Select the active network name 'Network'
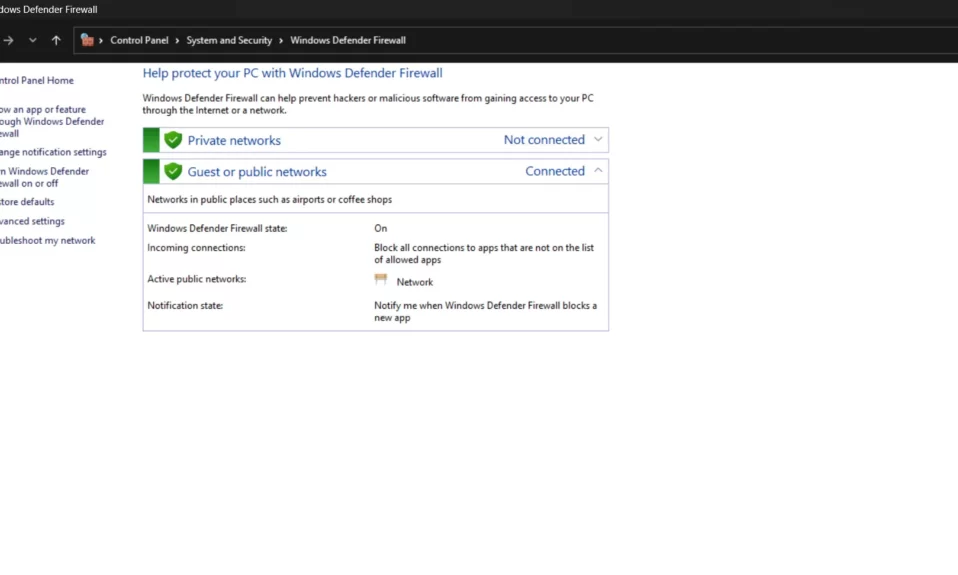958x575 pixels. click(415, 282)
